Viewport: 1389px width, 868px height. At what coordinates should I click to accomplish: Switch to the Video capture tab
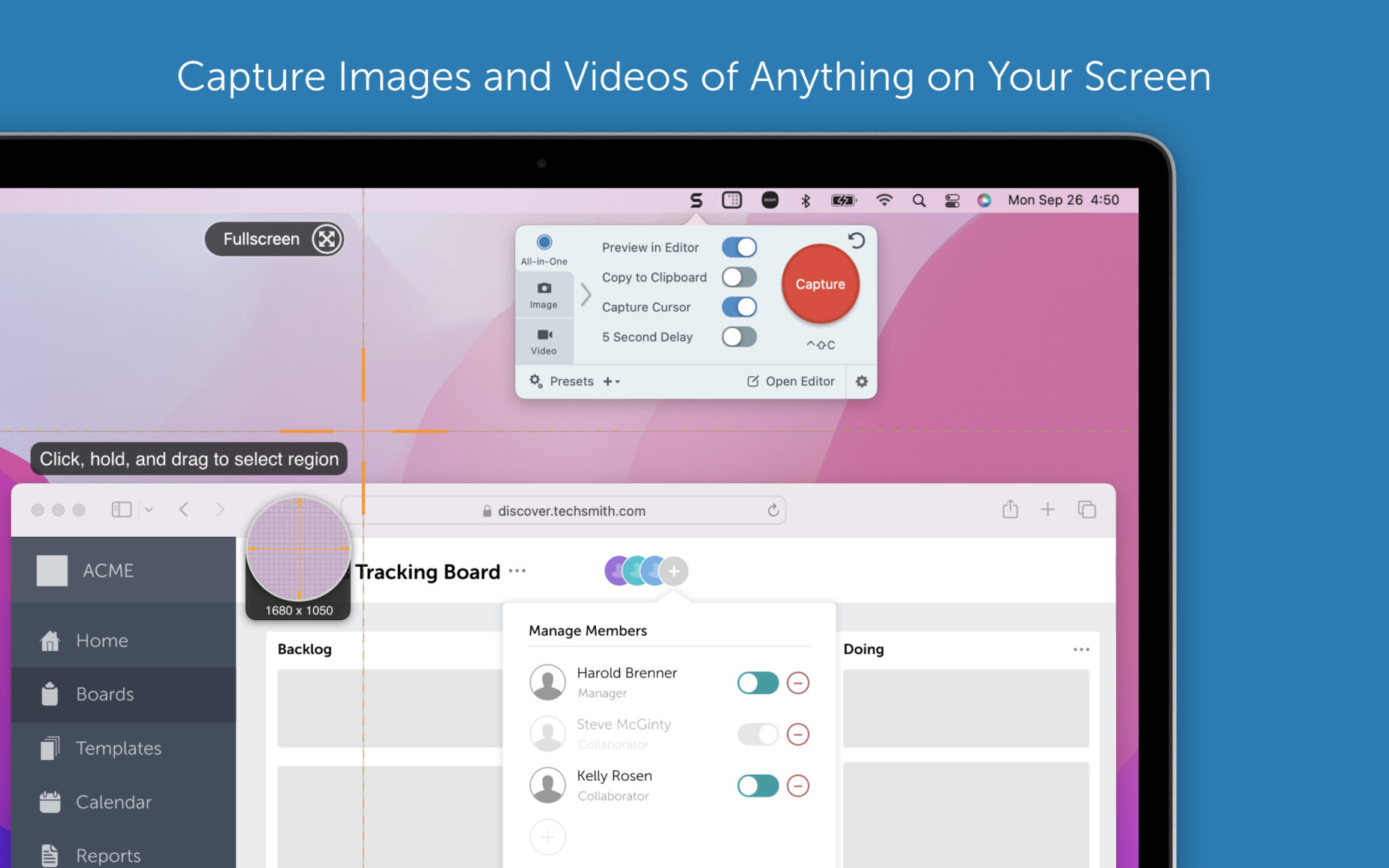click(x=544, y=341)
